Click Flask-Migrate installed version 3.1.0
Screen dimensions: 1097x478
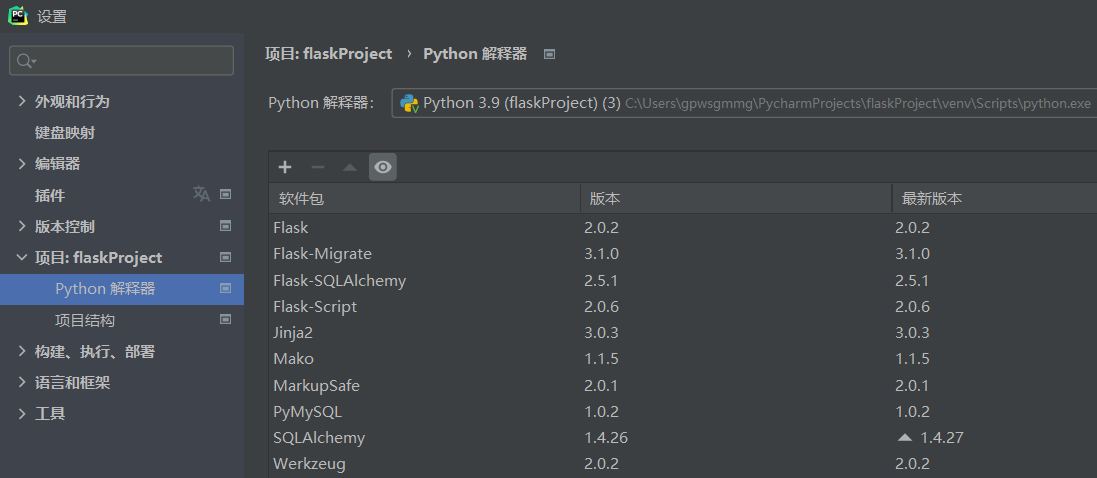pos(601,253)
